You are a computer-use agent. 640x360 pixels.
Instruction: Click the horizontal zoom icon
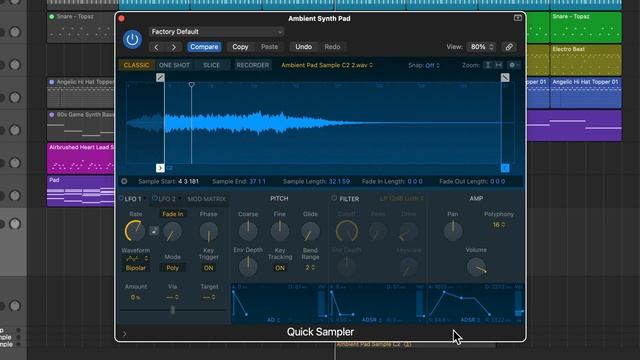pos(499,65)
